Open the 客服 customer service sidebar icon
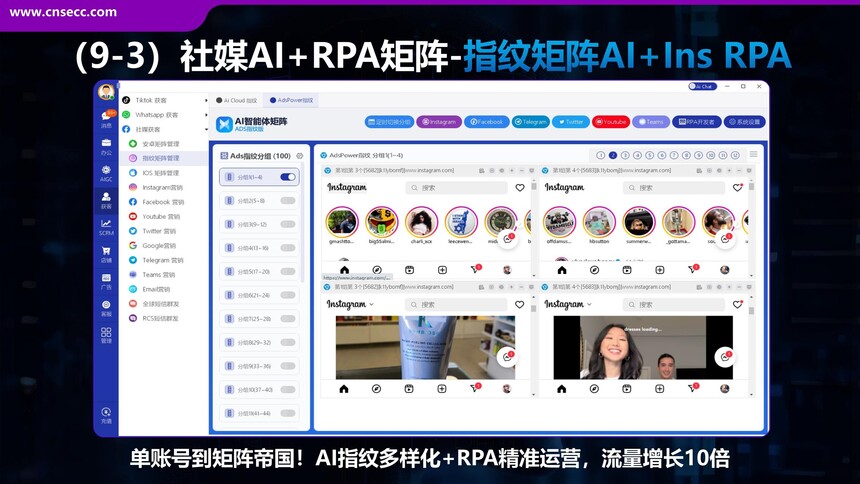 [106, 308]
